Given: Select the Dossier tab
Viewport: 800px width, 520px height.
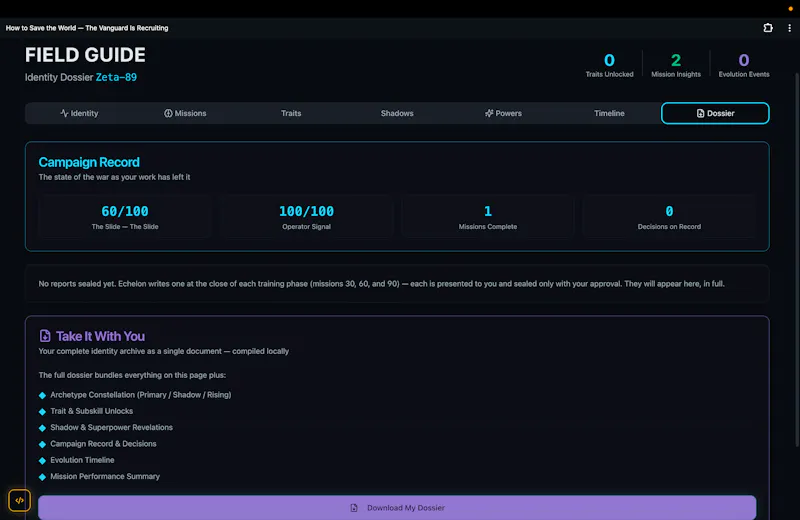Looking at the screenshot, I should pos(715,113).
